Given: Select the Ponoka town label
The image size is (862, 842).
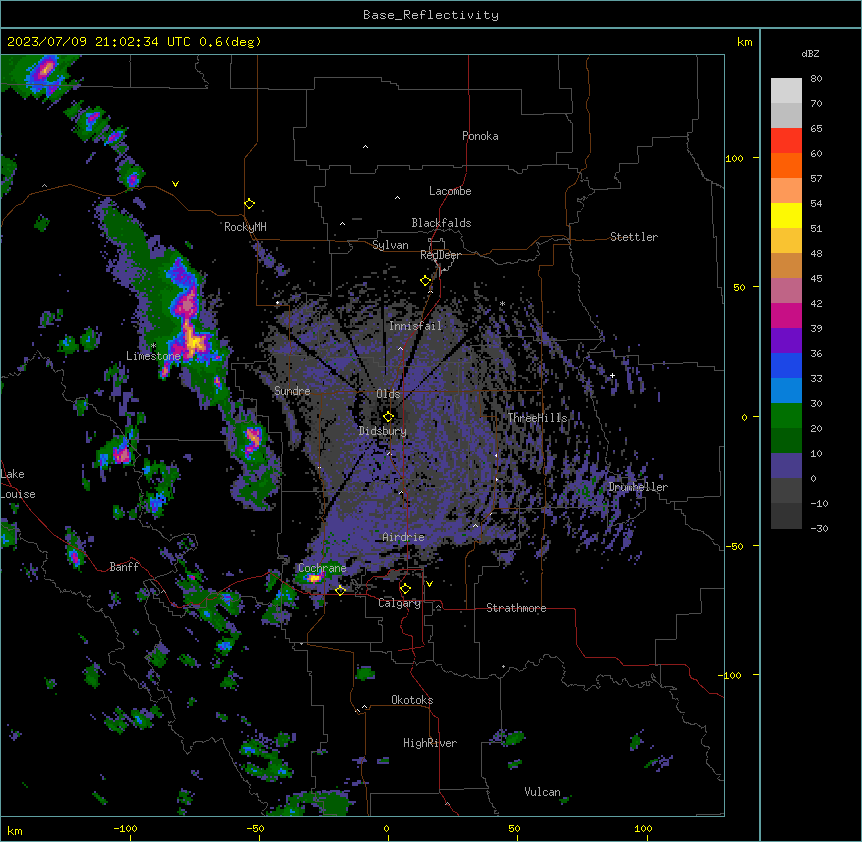Looking at the screenshot, I should [480, 136].
